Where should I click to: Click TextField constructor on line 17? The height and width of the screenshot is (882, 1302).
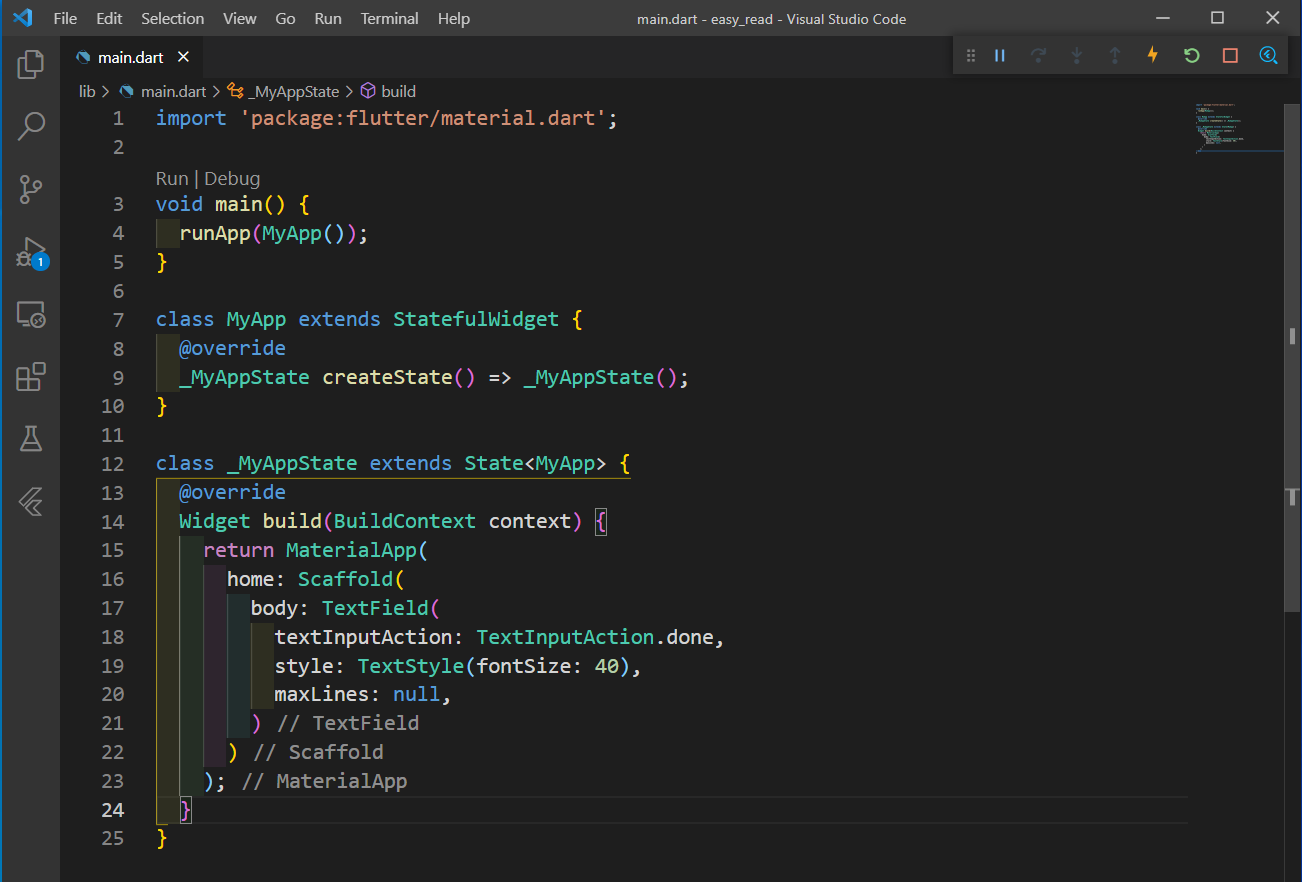point(375,608)
